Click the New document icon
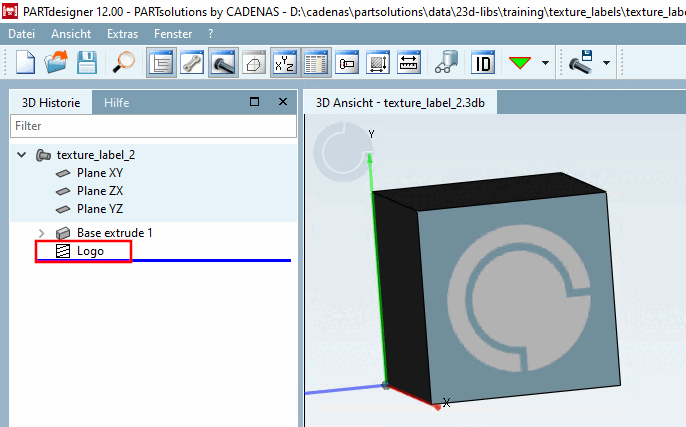Screen dimensions: 686x427 point(25,63)
